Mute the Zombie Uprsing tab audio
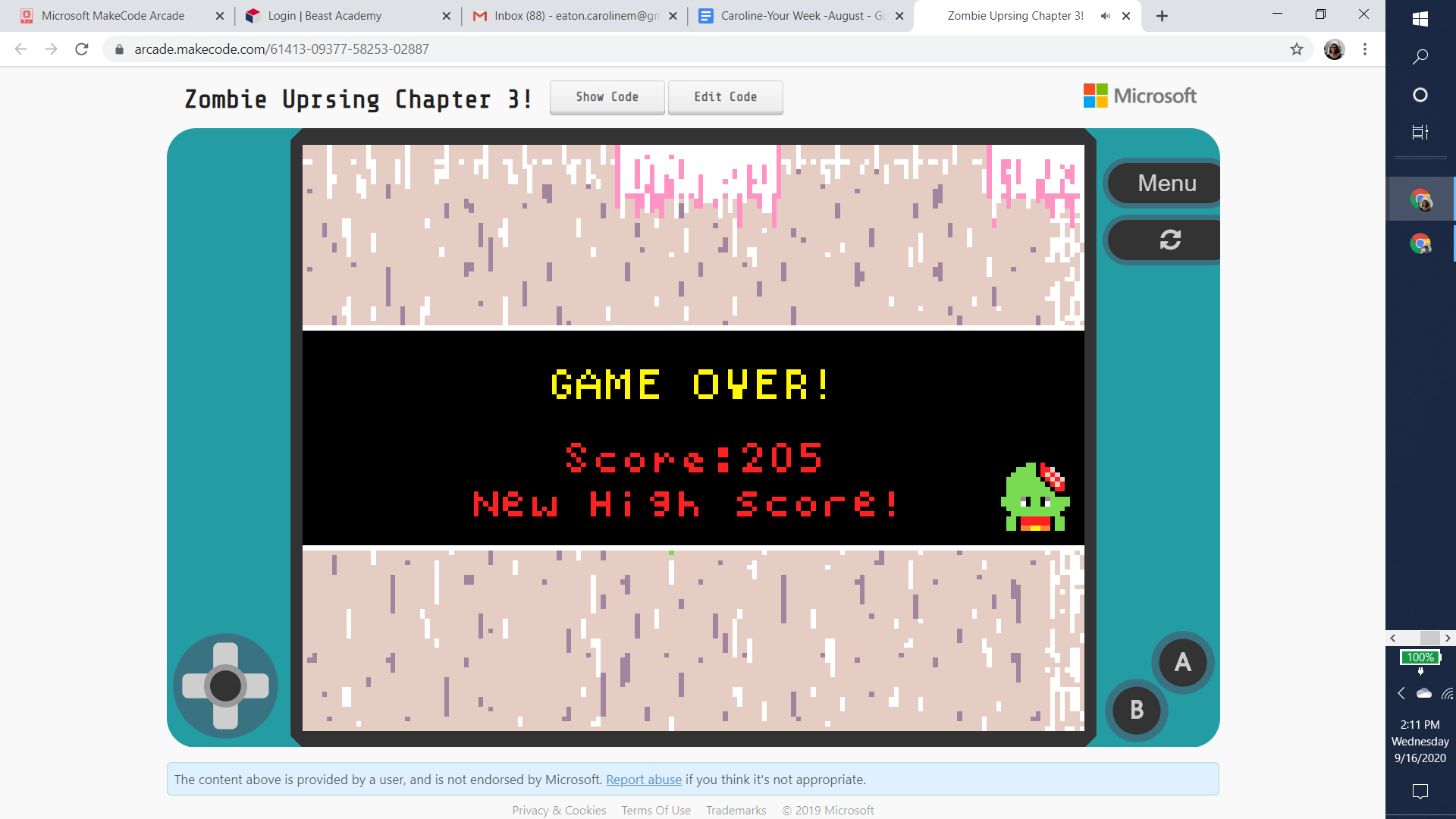Image resolution: width=1456 pixels, height=819 pixels. click(1106, 16)
